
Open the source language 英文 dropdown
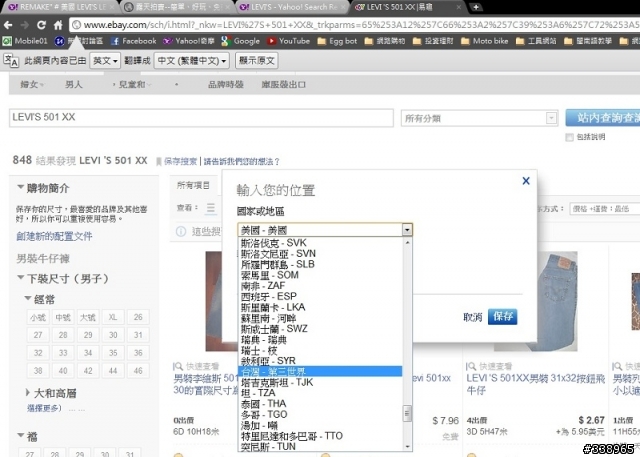click(105, 61)
